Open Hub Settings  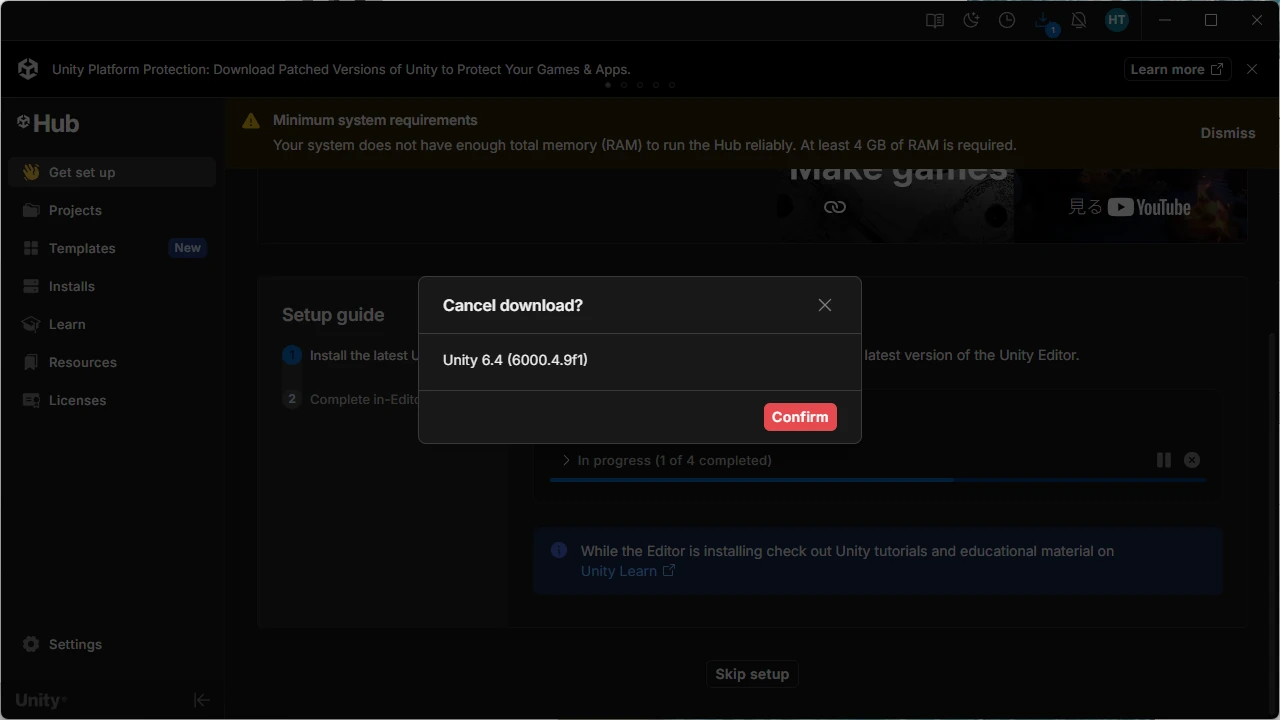coord(112,644)
